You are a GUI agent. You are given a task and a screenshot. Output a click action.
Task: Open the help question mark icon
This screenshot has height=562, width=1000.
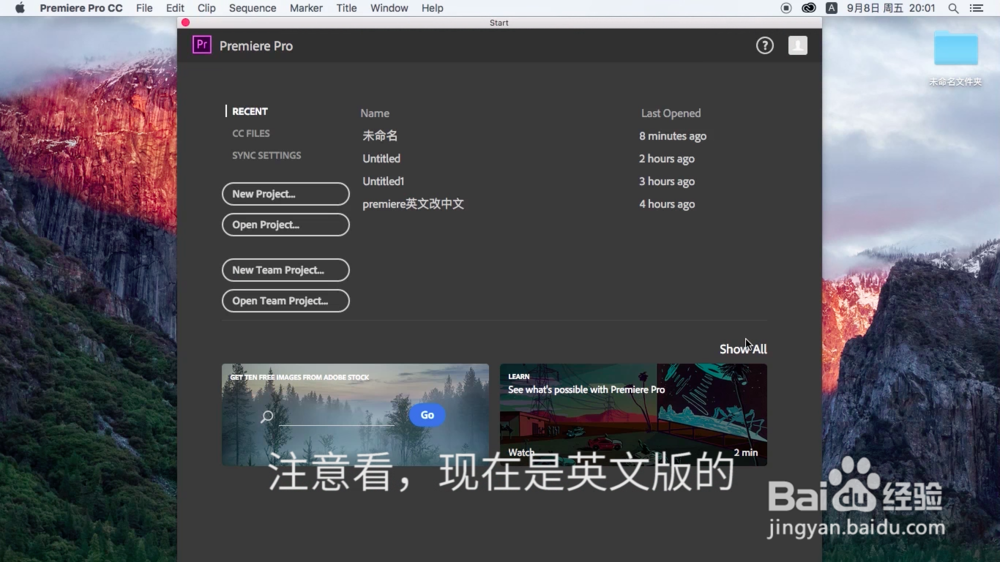pyautogui.click(x=765, y=45)
